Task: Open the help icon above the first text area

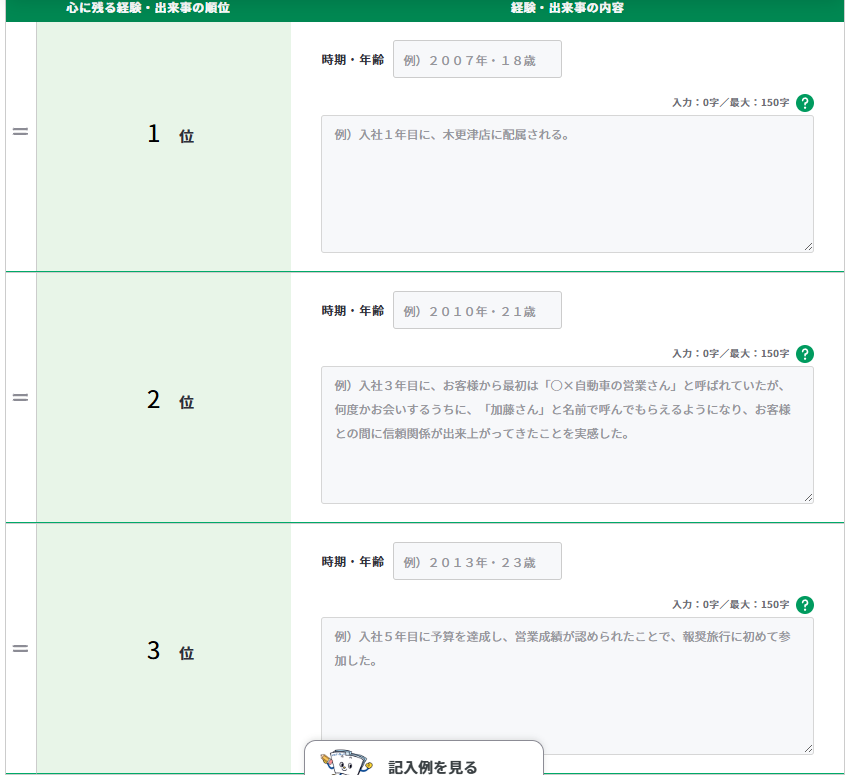Action: tap(805, 103)
